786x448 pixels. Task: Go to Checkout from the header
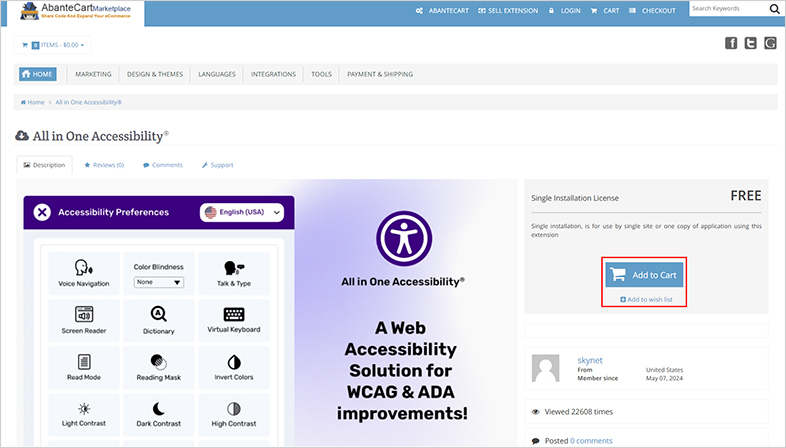click(653, 11)
